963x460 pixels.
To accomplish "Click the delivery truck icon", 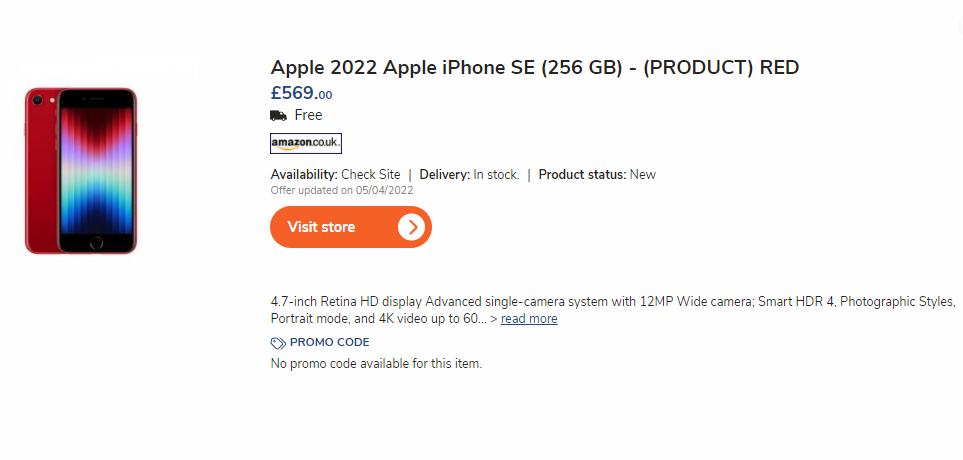I will pos(278,115).
